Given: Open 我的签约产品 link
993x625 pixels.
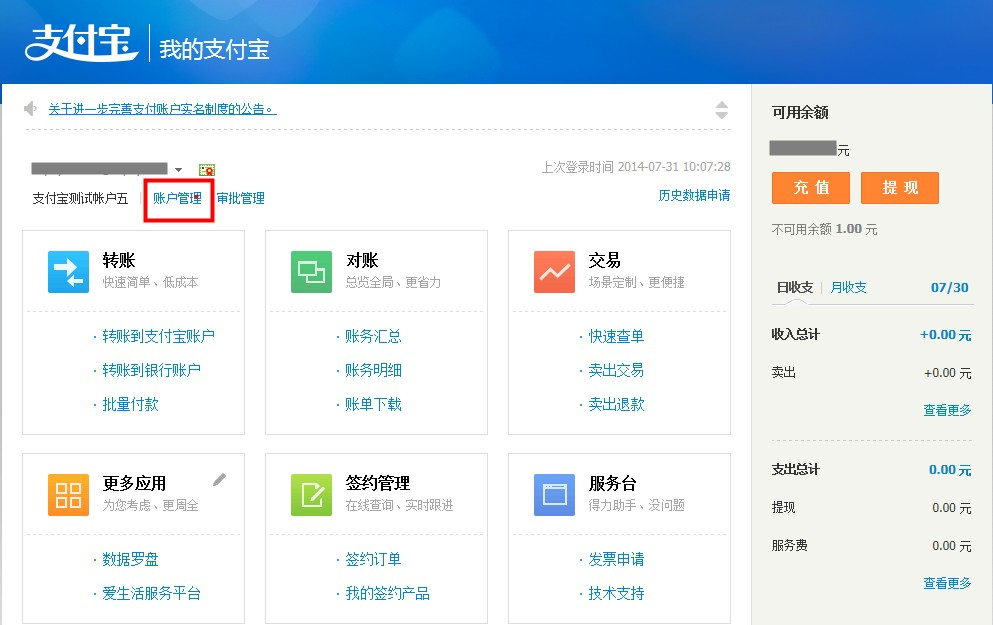Looking at the screenshot, I should 387,593.
